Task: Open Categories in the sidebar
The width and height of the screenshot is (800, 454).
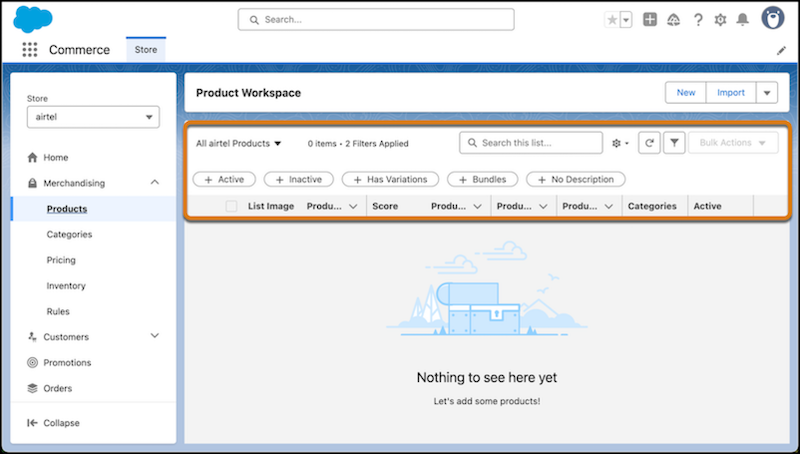Action: click(x=69, y=234)
